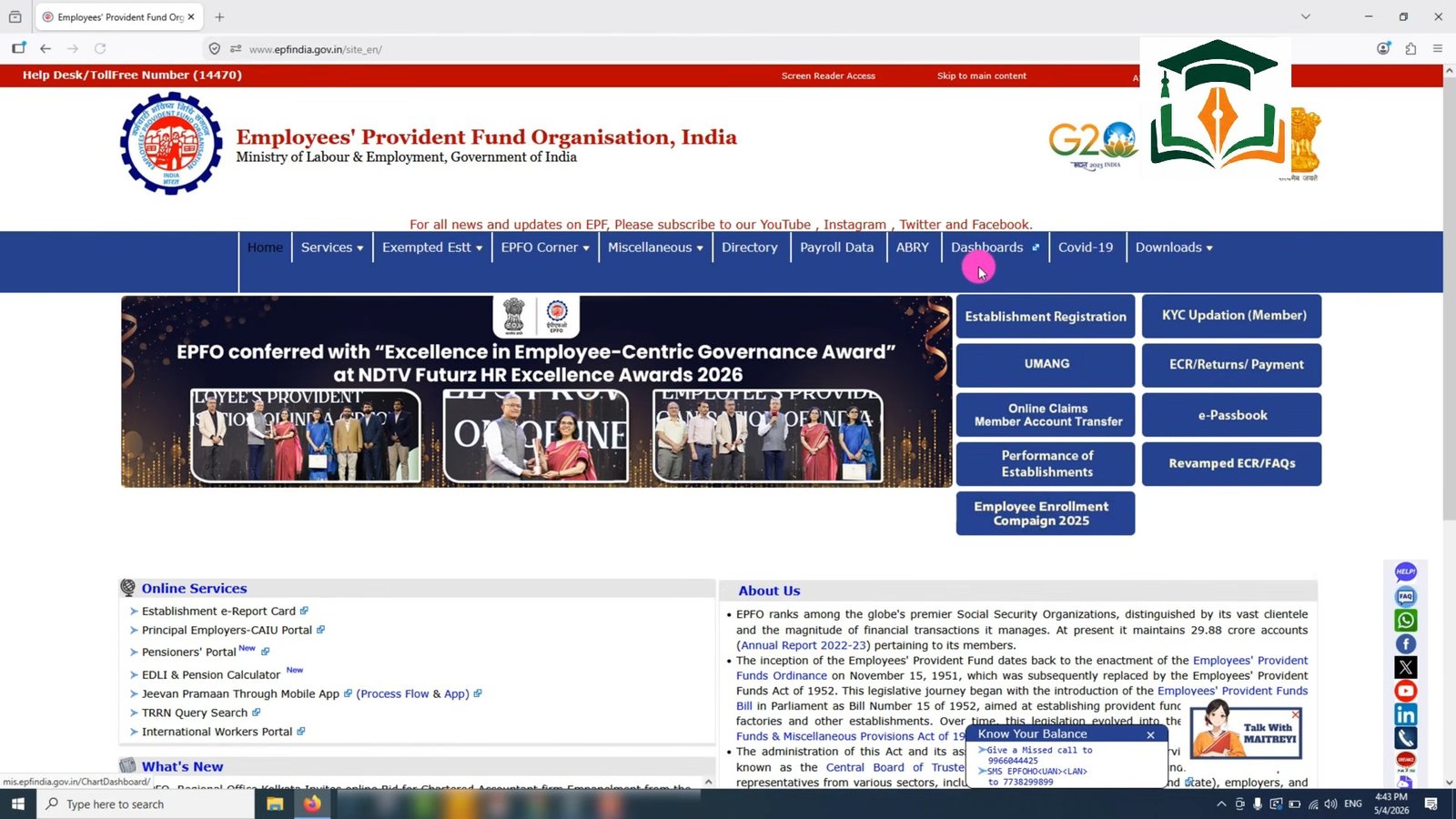Click the ECR/Returns/Payment button
The image size is (1456, 819).
[1232, 365]
